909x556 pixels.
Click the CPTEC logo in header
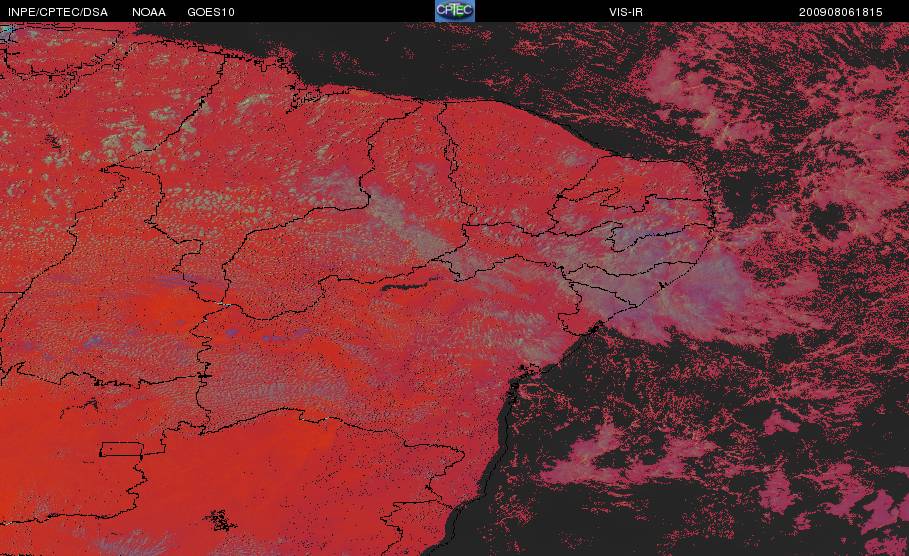(455, 11)
